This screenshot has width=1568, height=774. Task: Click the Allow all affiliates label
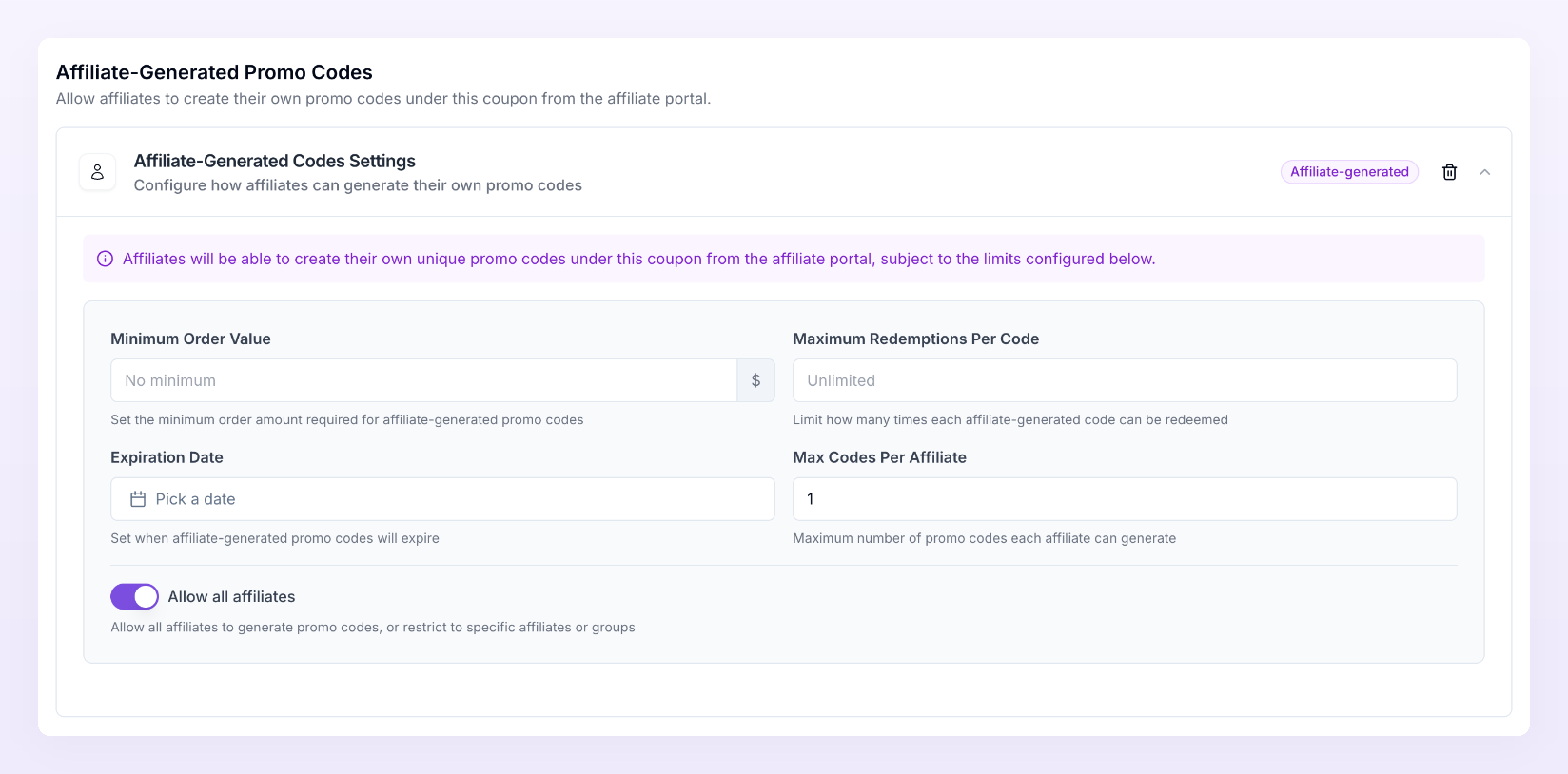tap(231, 596)
